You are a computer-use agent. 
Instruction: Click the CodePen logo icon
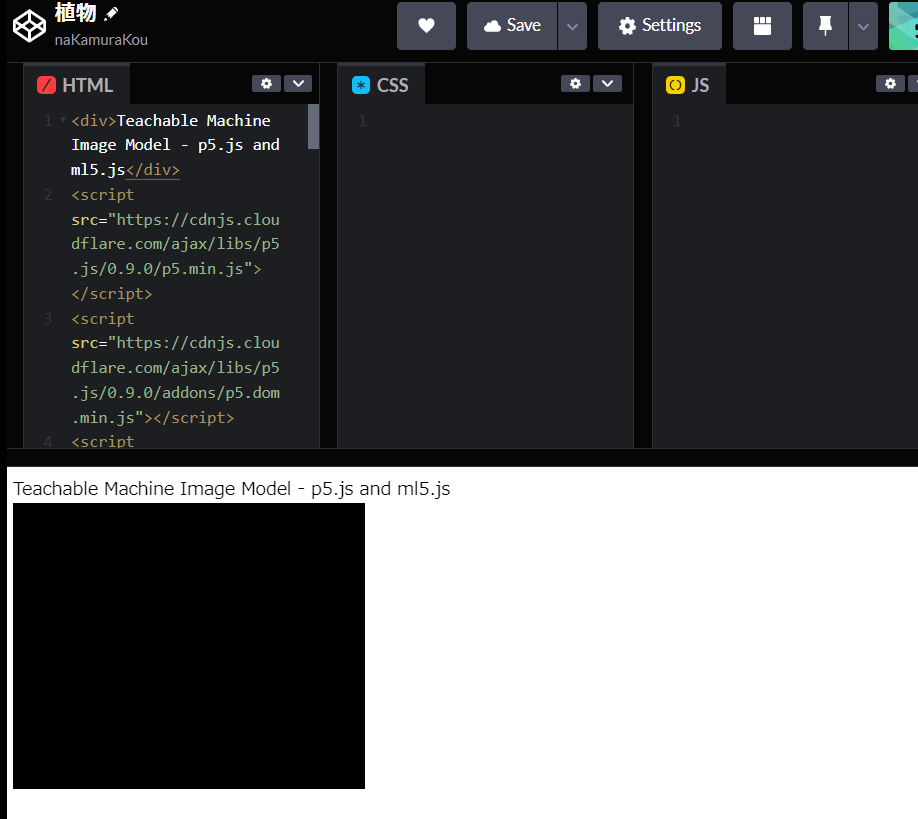pyautogui.click(x=29, y=26)
